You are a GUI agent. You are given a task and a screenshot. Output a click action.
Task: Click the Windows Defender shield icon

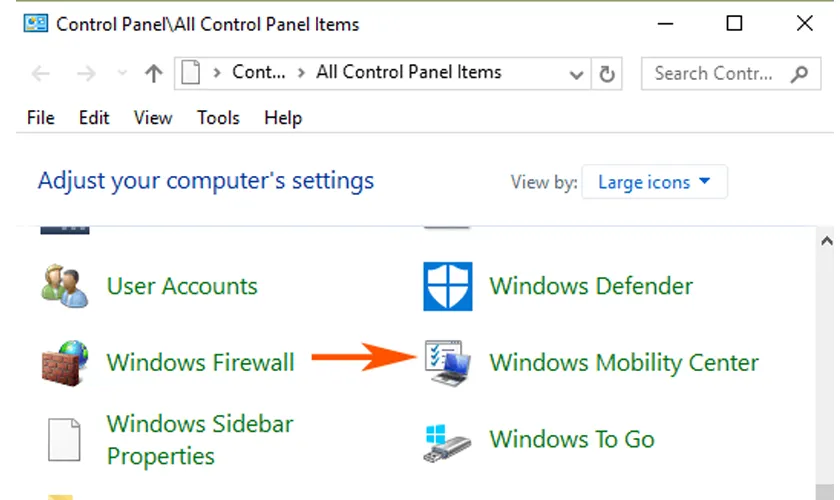click(447, 286)
